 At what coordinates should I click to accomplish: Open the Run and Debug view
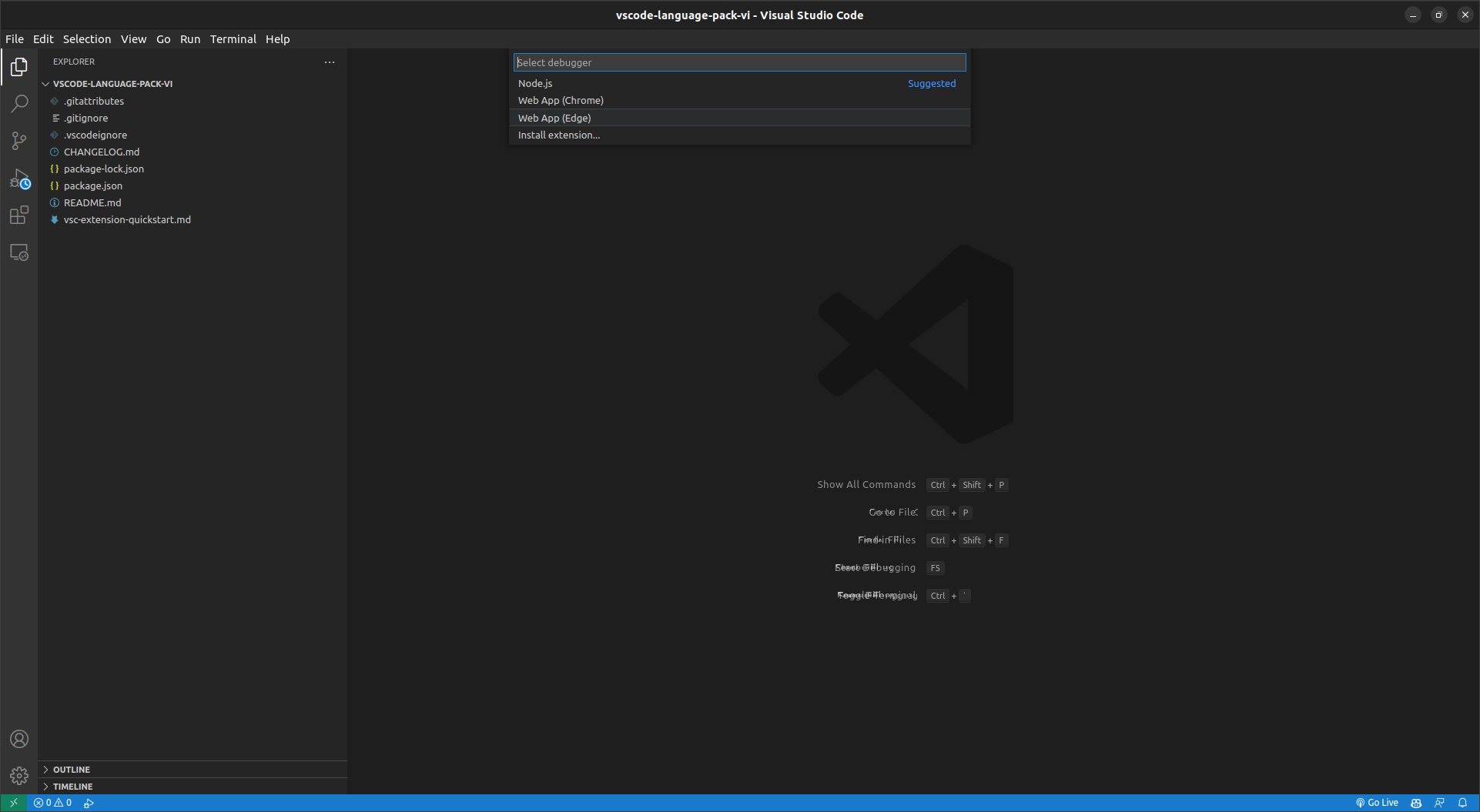pos(19,179)
